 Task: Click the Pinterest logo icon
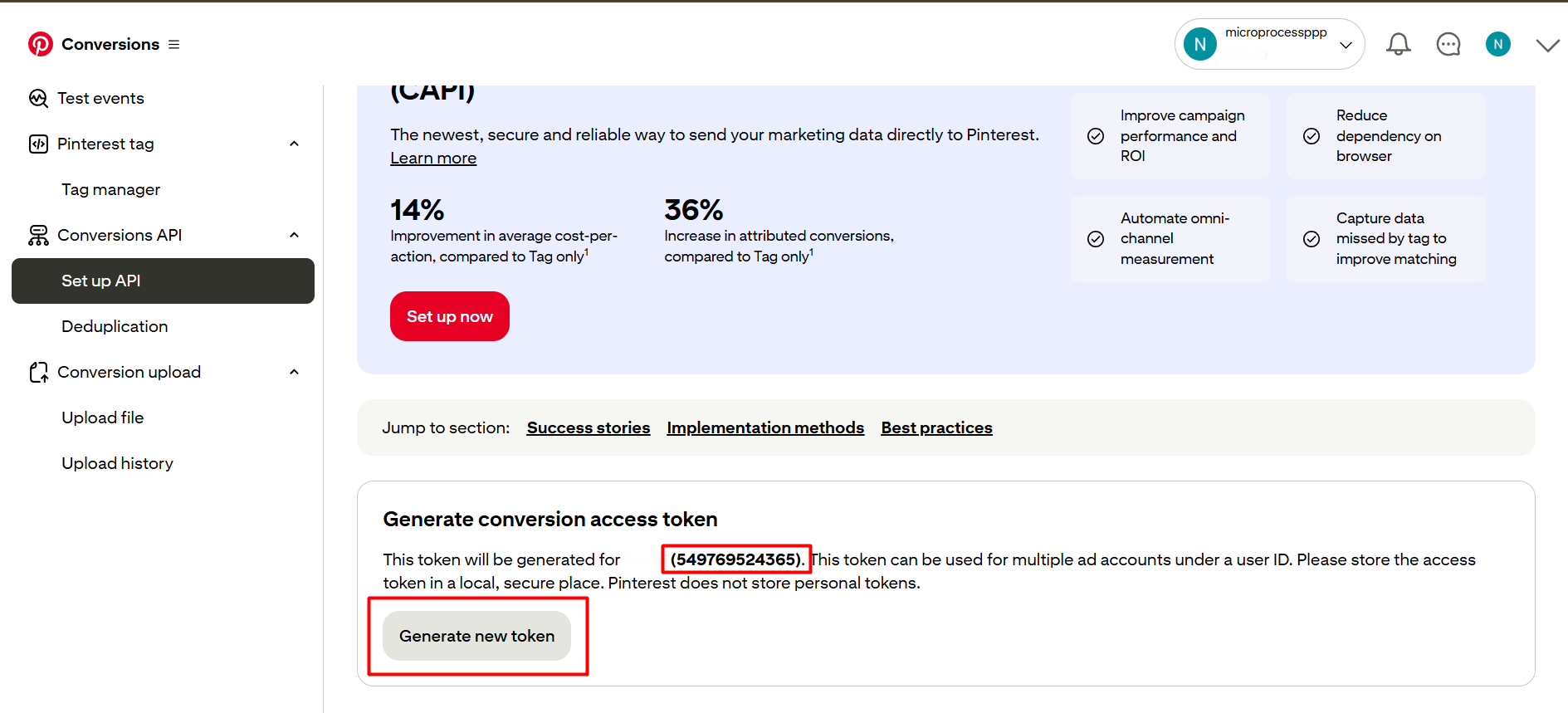tap(40, 44)
